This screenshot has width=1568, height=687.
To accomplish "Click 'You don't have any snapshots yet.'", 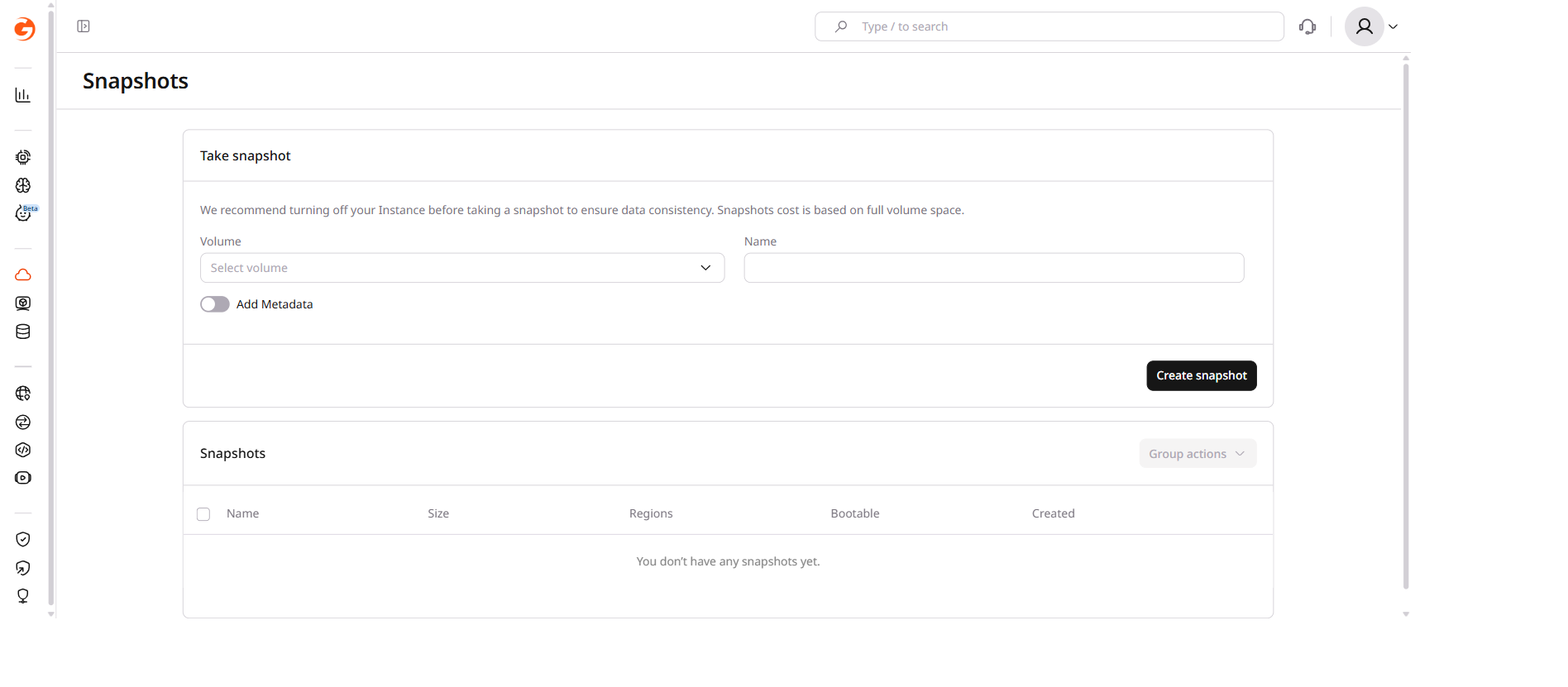I will click(x=728, y=561).
